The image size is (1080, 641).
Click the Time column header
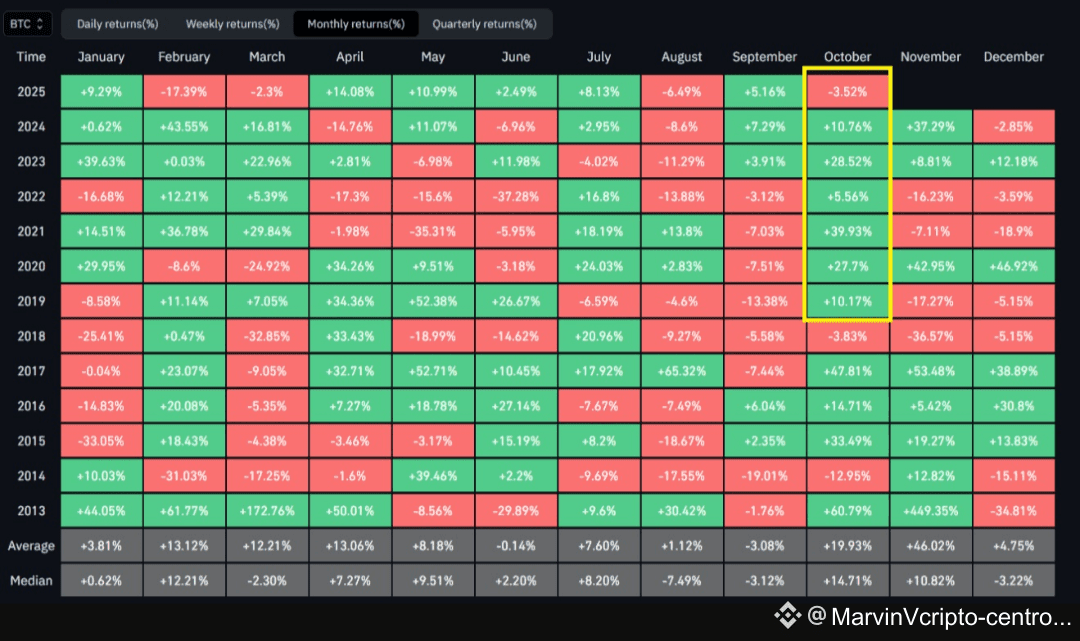[x=31, y=56]
